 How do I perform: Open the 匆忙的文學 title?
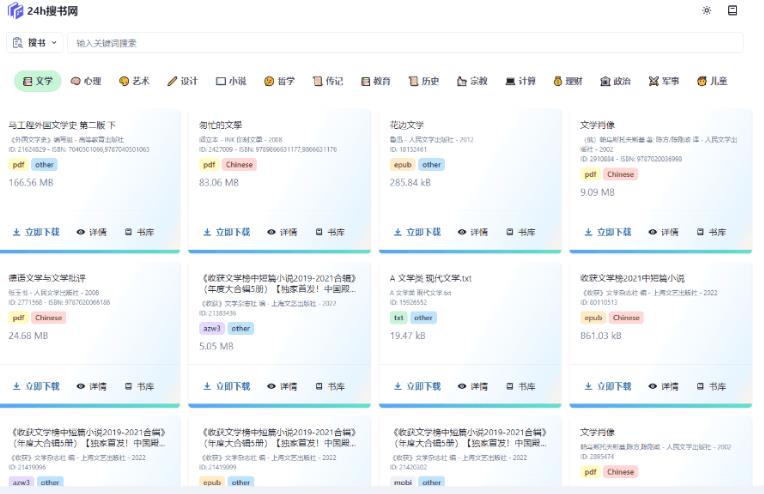220,125
